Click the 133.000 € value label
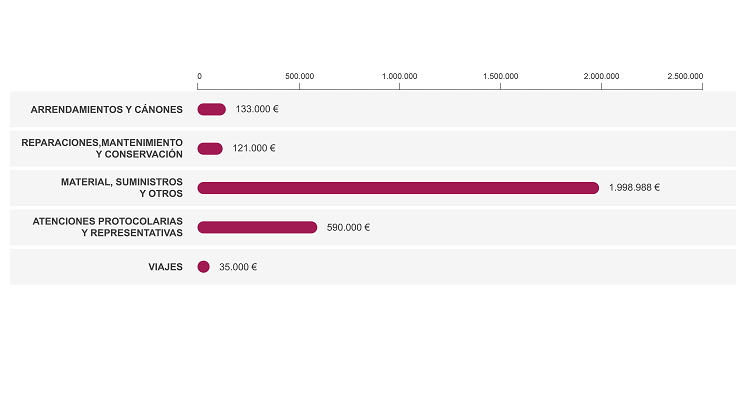Viewport: 750px width, 400px height. click(x=257, y=109)
